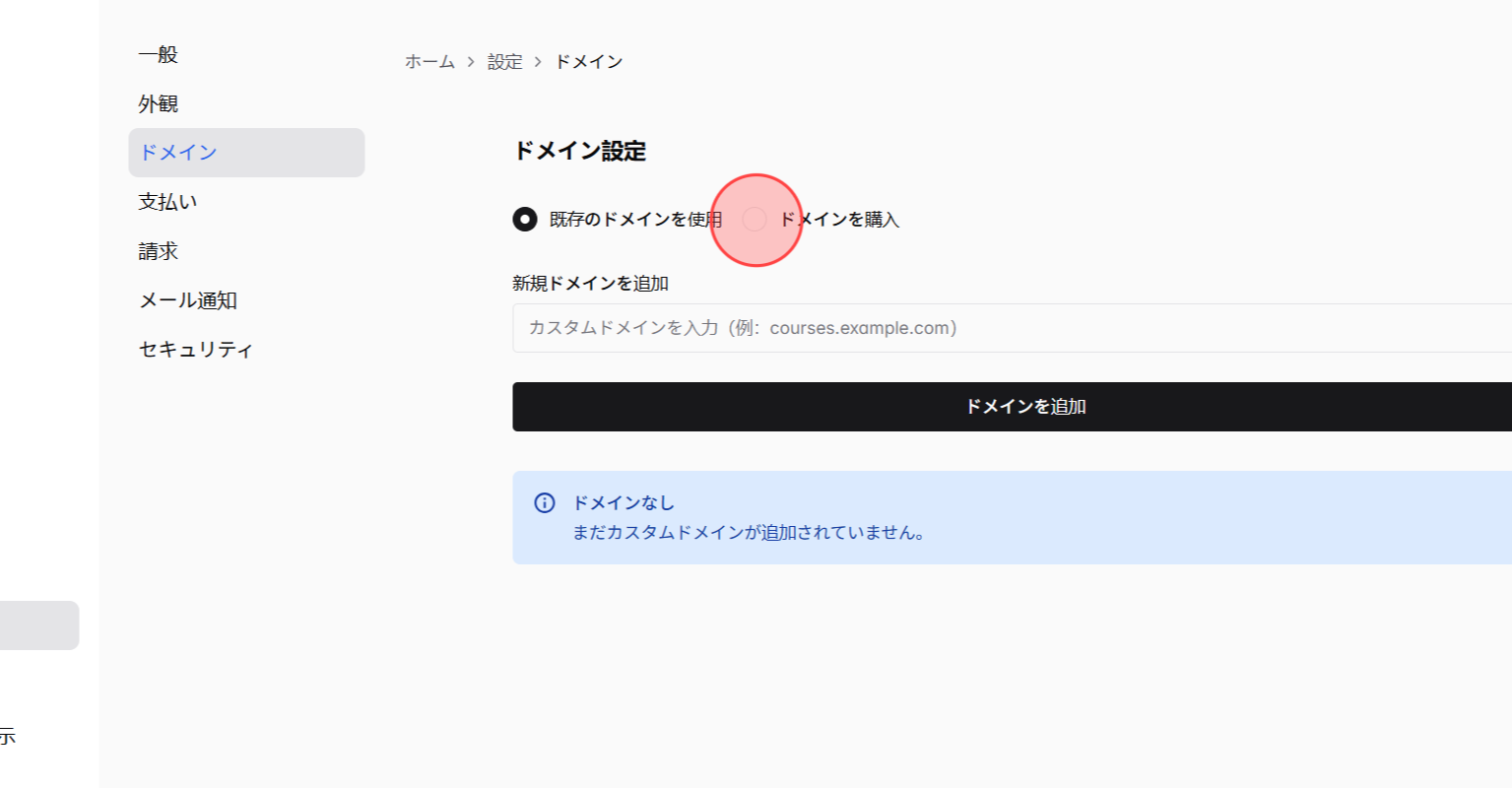The width and height of the screenshot is (1512, 788).
Task: Click the chevron after ホーム breadcrumb
Action: click(x=472, y=60)
